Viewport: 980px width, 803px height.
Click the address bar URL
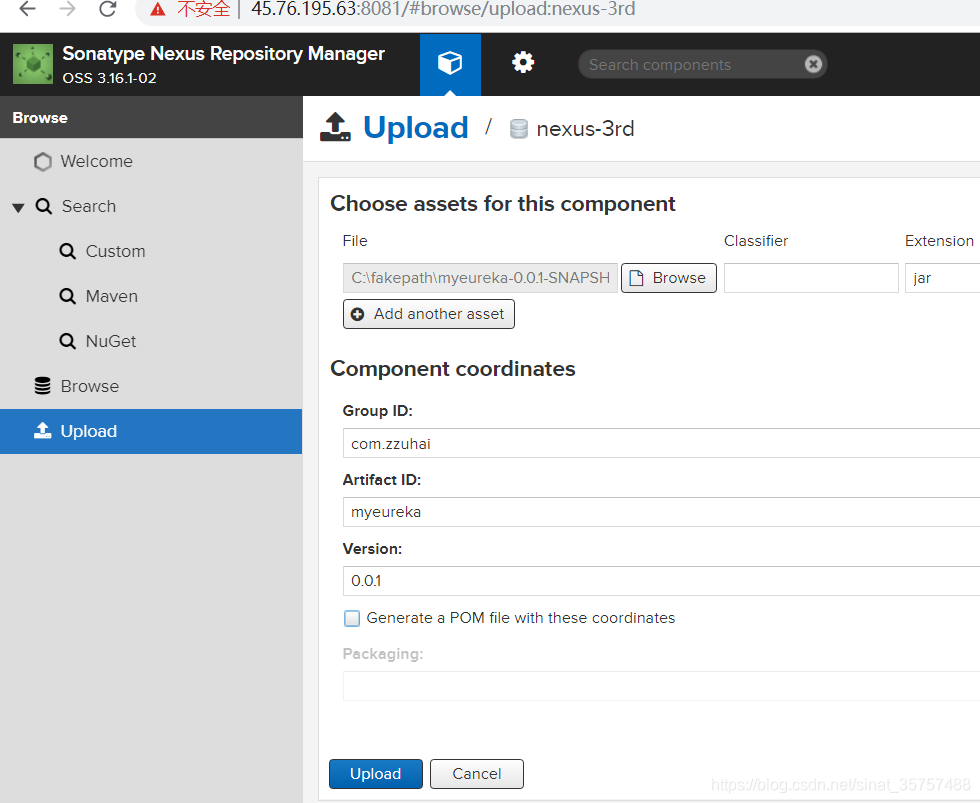443,9
